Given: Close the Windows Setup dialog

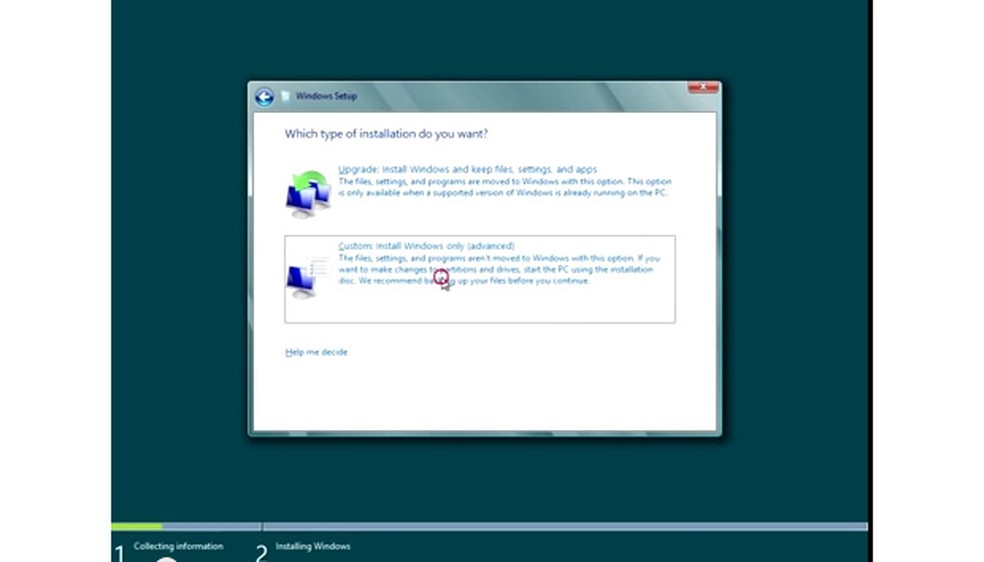Looking at the screenshot, I should pyautogui.click(x=703, y=87).
